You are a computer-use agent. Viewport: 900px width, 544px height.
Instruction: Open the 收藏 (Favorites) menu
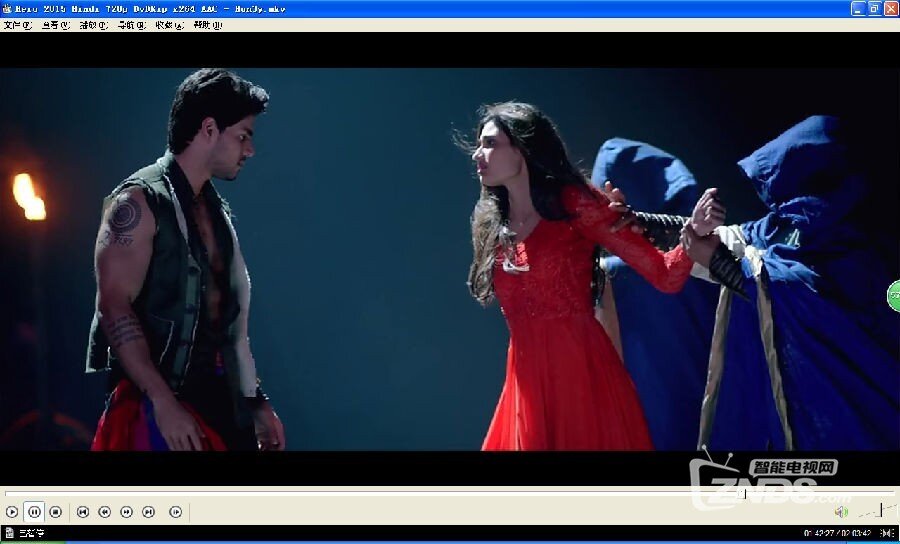[x=170, y=25]
